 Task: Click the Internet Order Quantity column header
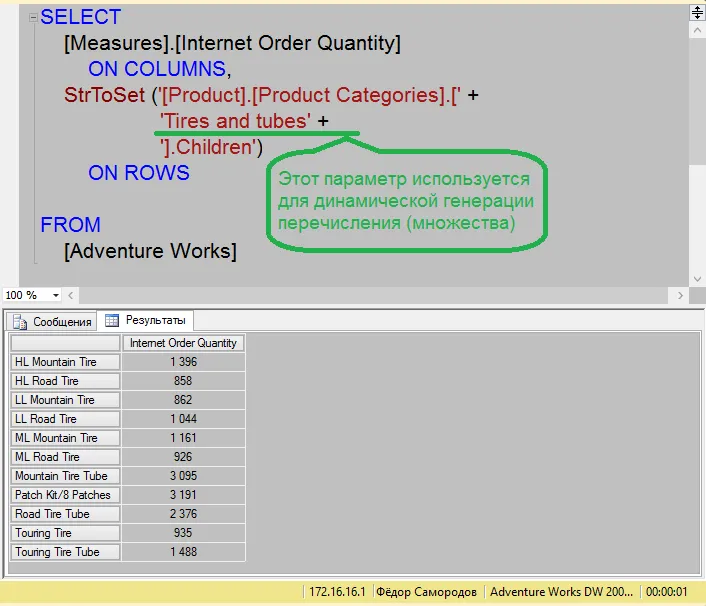pos(183,343)
